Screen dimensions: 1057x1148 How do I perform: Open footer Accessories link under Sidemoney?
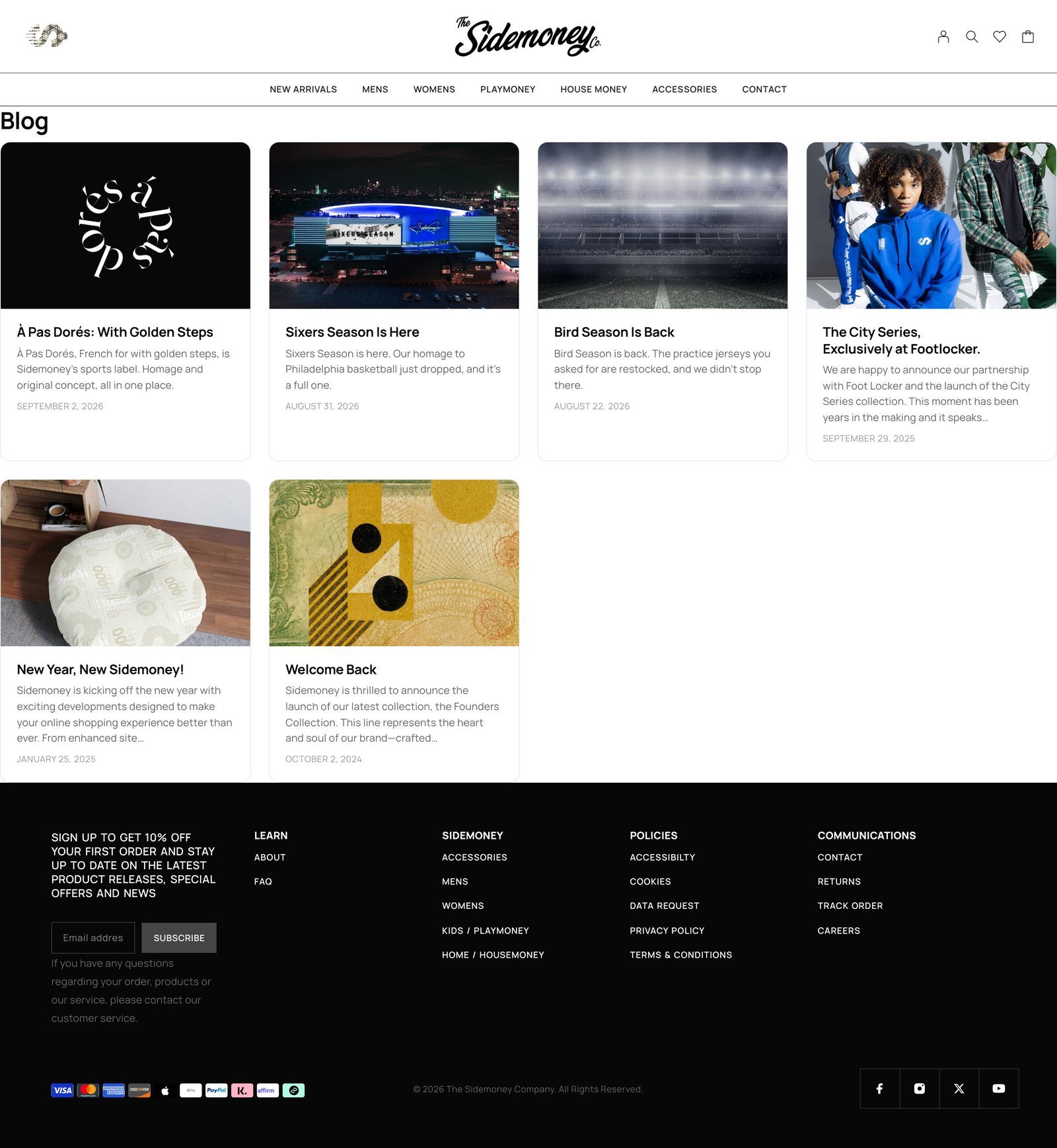pyautogui.click(x=474, y=857)
